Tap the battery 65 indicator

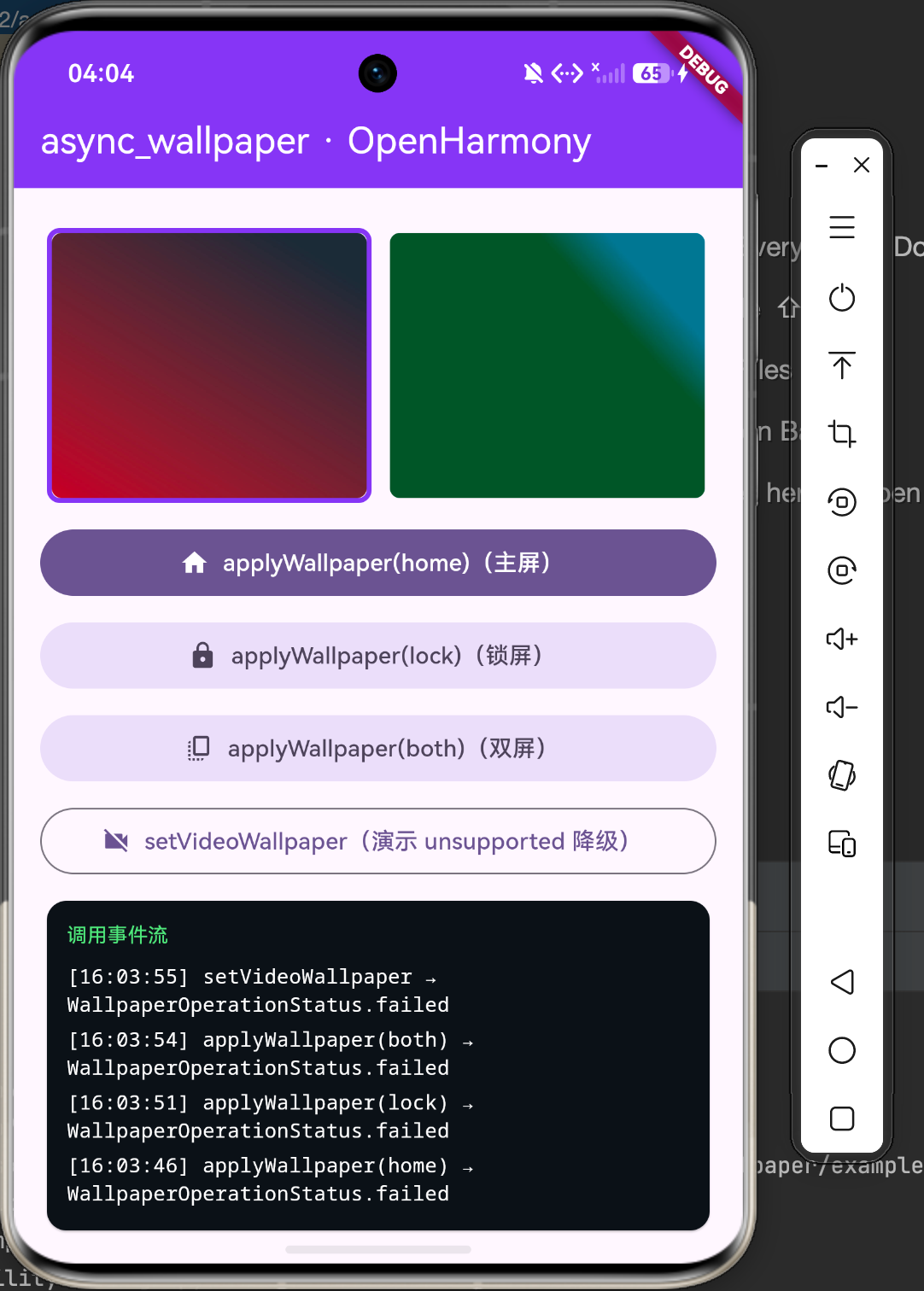point(652,73)
